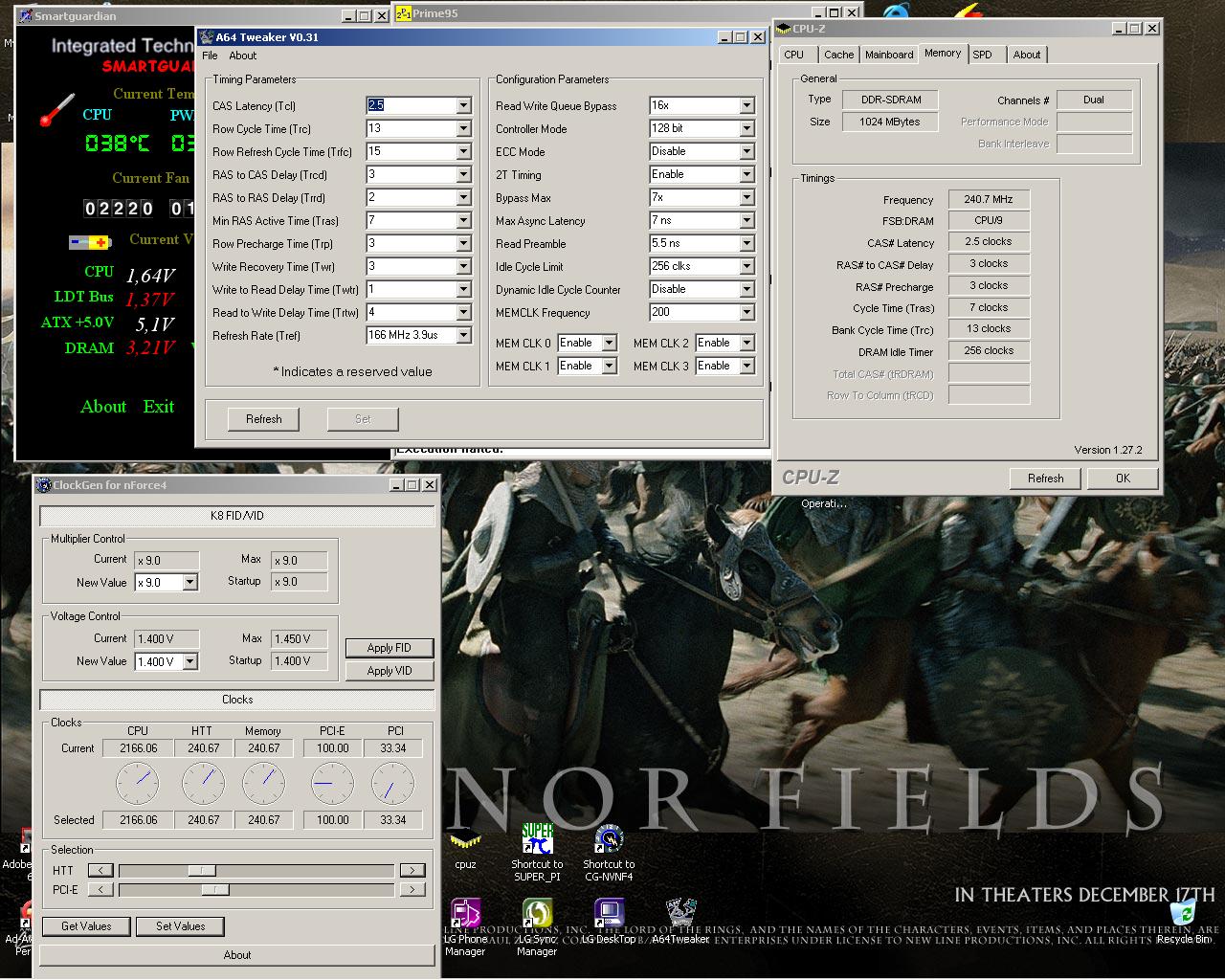Viewport: 1225px width, 980px height.
Task: Open the About menu in A64 Tweaker
Action: (x=243, y=56)
